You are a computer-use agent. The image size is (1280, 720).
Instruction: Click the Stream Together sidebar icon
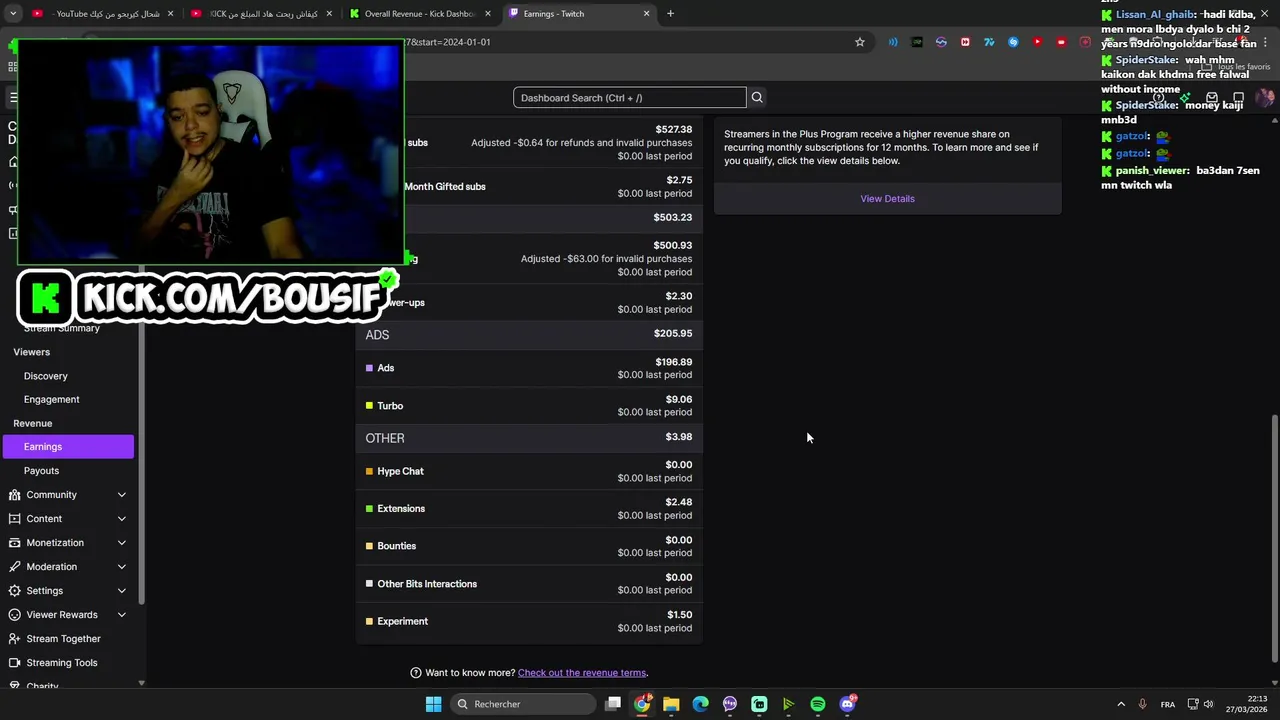(x=14, y=638)
